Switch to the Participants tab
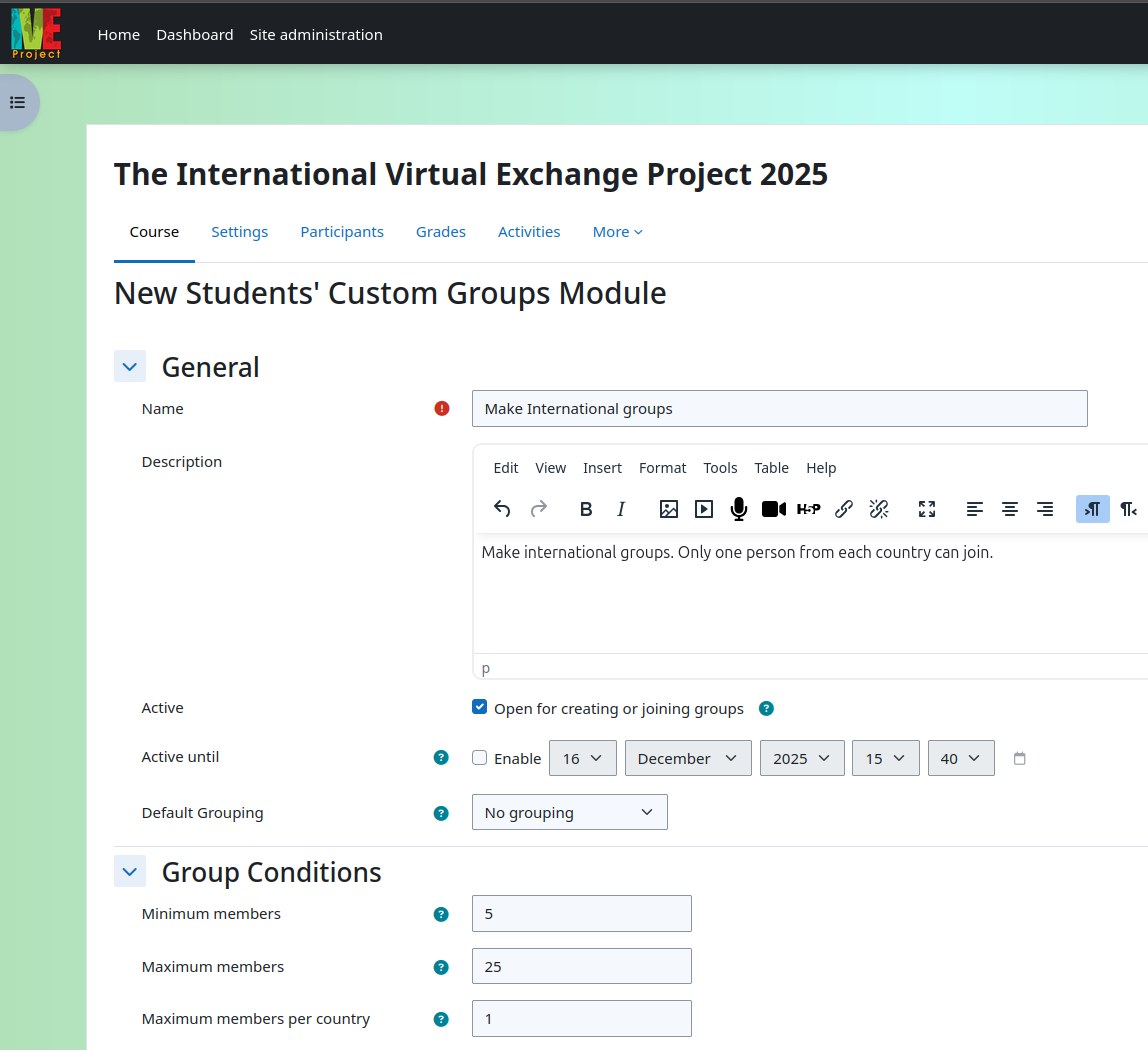This screenshot has width=1148, height=1050. tap(342, 232)
